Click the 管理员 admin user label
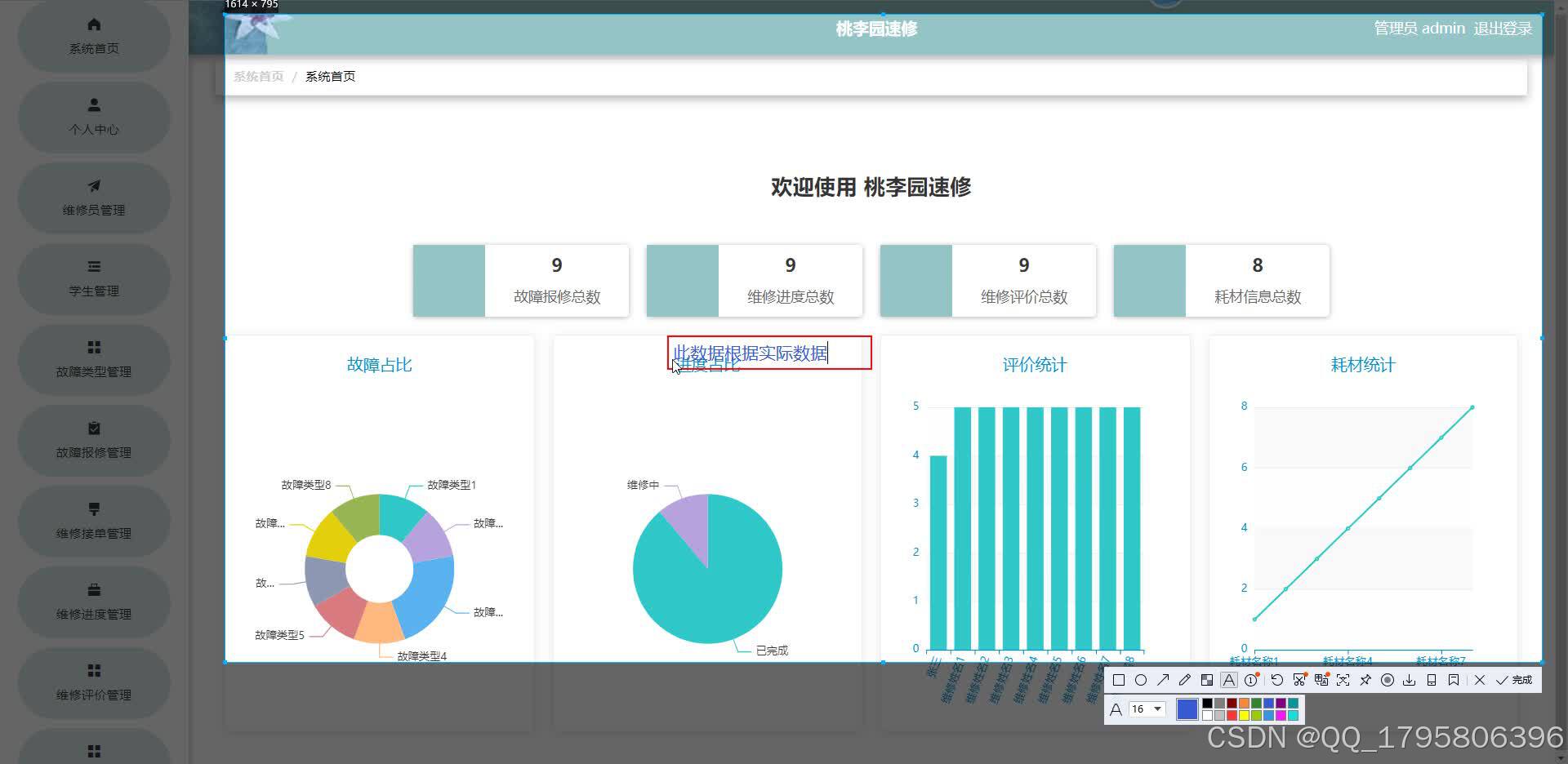1568x764 pixels. [1419, 29]
